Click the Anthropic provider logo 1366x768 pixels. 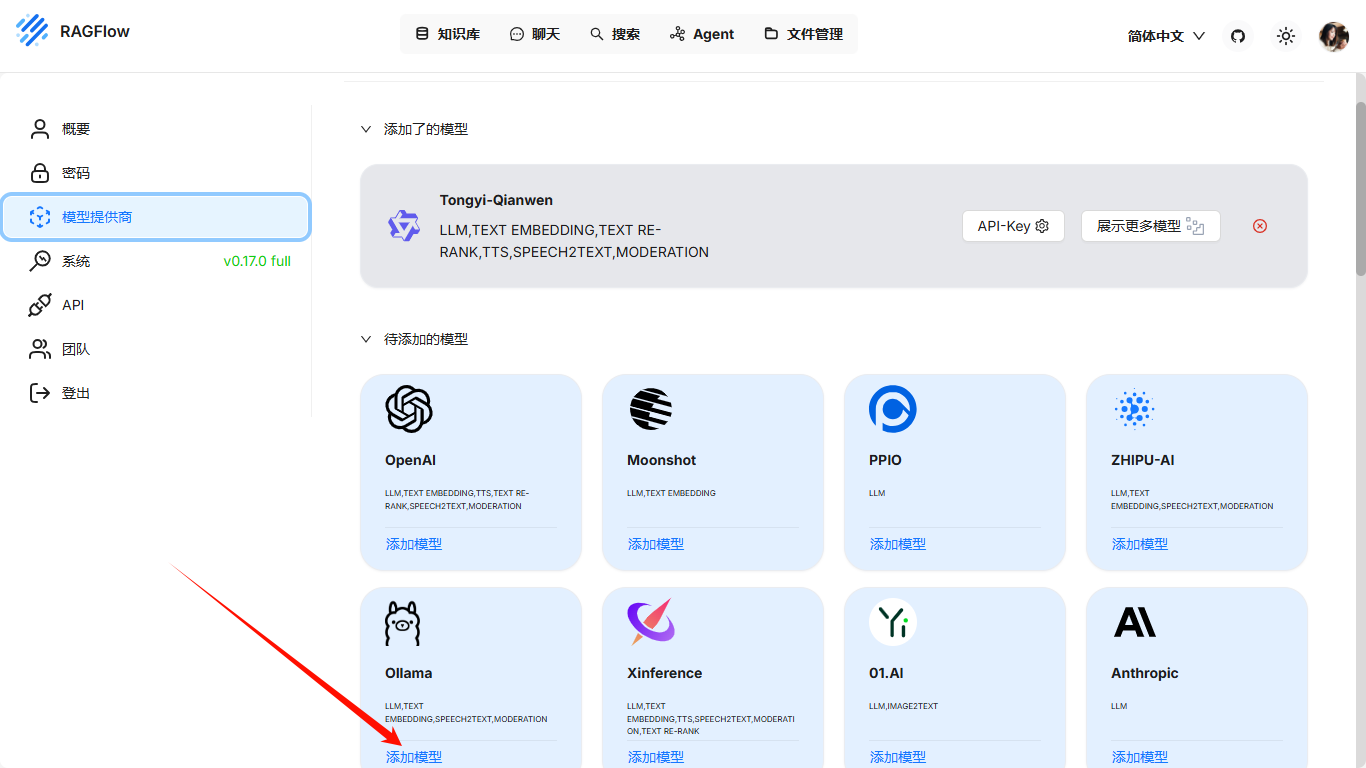click(x=1134, y=622)
